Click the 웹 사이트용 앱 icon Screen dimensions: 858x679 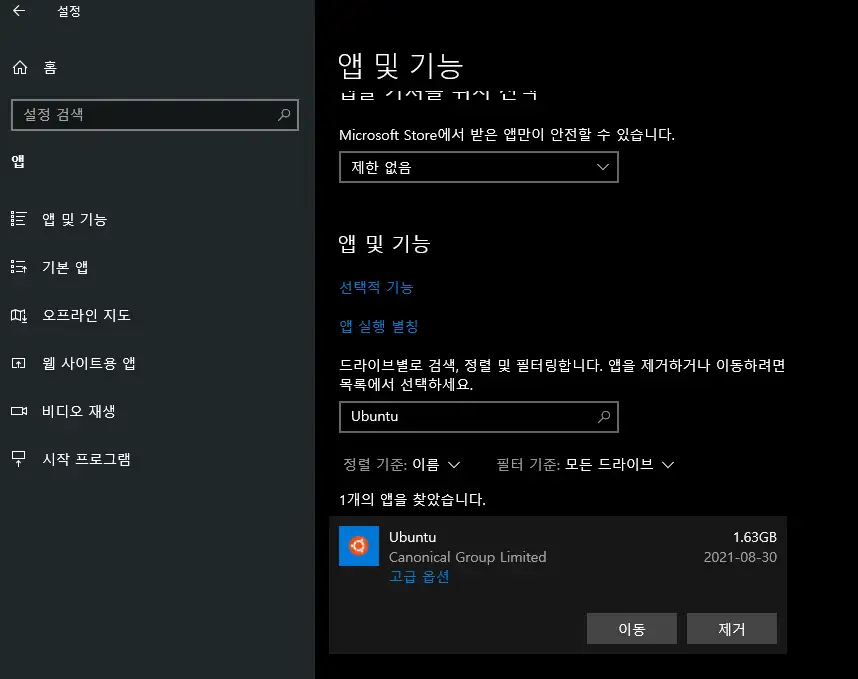19,363
